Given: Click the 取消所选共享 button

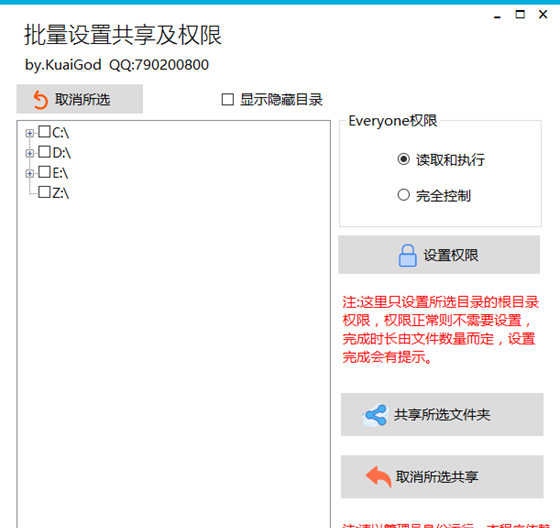Looking at the screenshot, I should point(442,477).
